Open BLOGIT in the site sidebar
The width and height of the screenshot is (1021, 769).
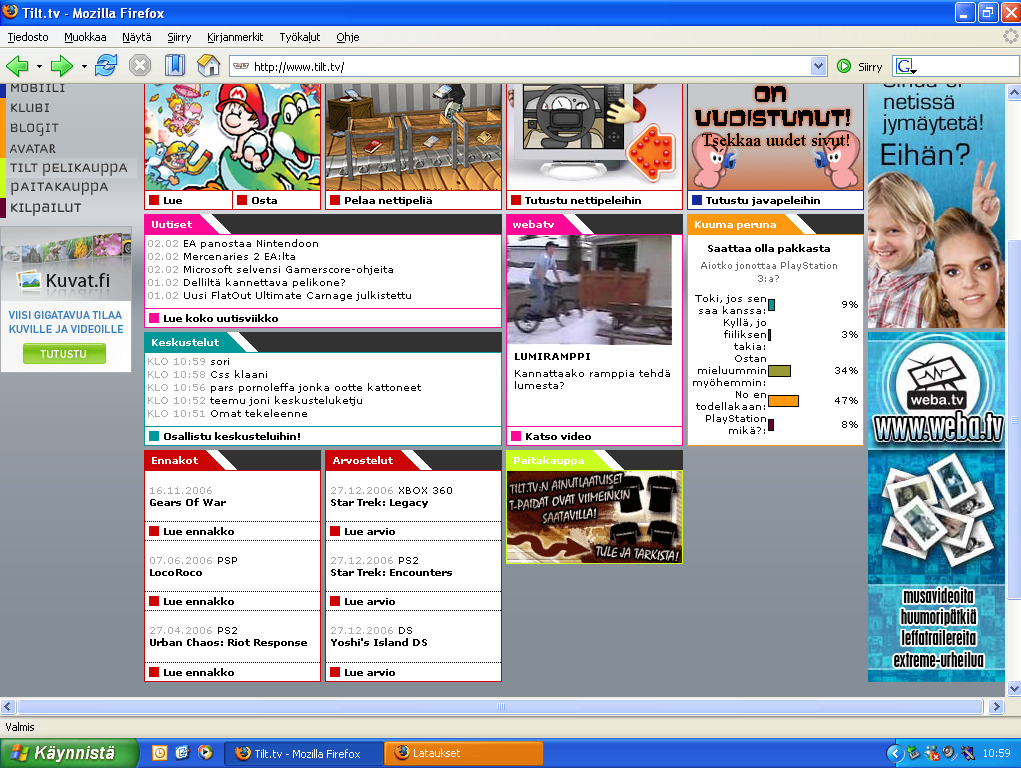click(34, 128)
